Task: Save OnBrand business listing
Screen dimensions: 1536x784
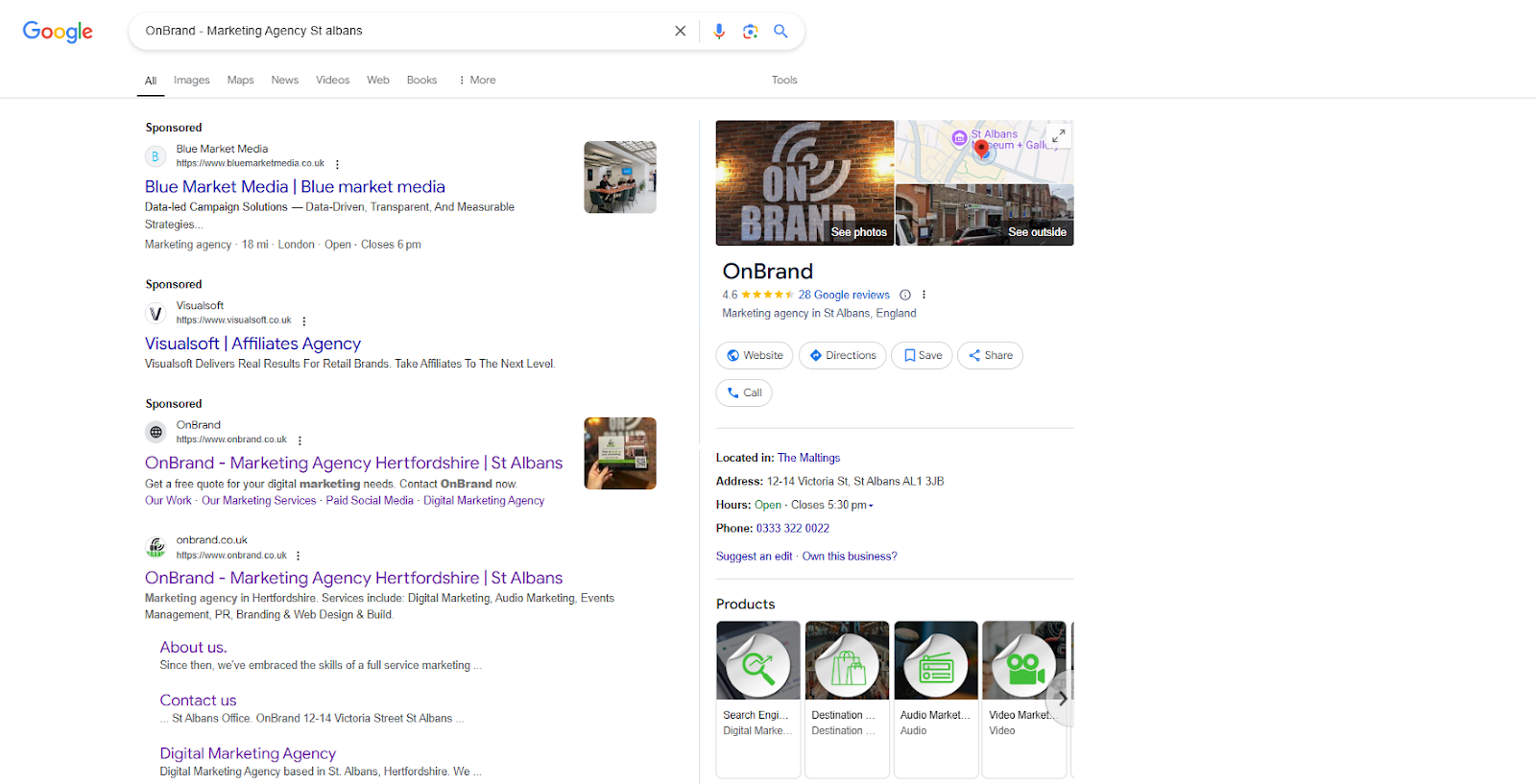Action: (922, 355)
